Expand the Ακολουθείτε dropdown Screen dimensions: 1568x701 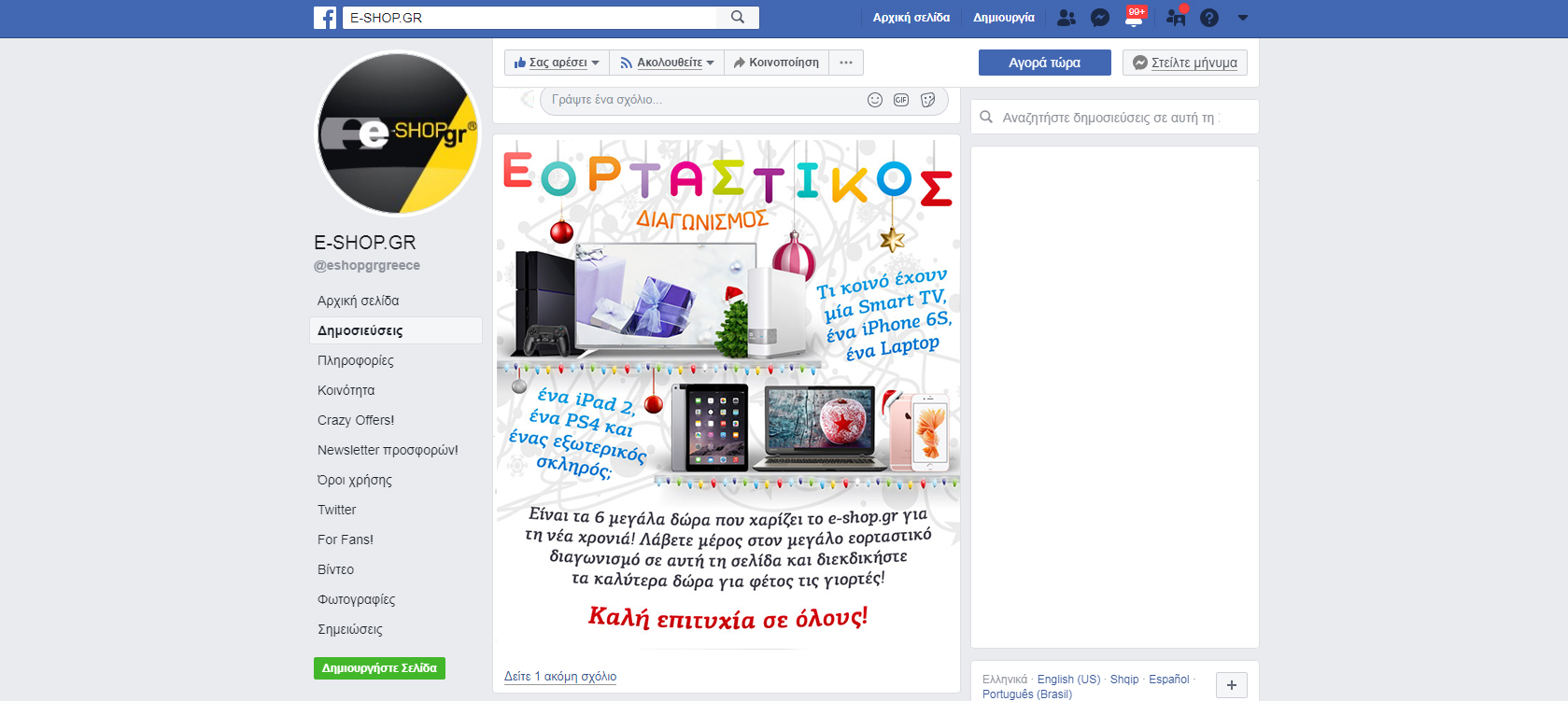667,63
